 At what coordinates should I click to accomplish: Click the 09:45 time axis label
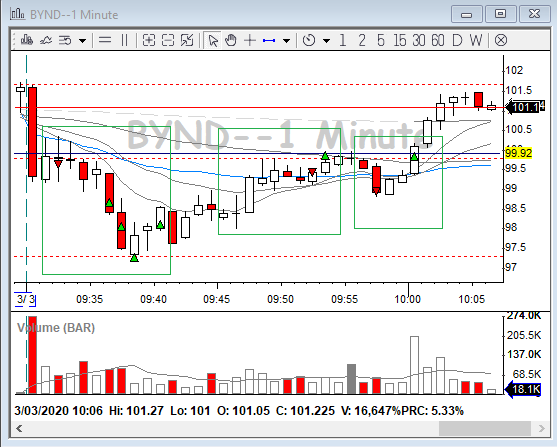click(x=217, y=300)
